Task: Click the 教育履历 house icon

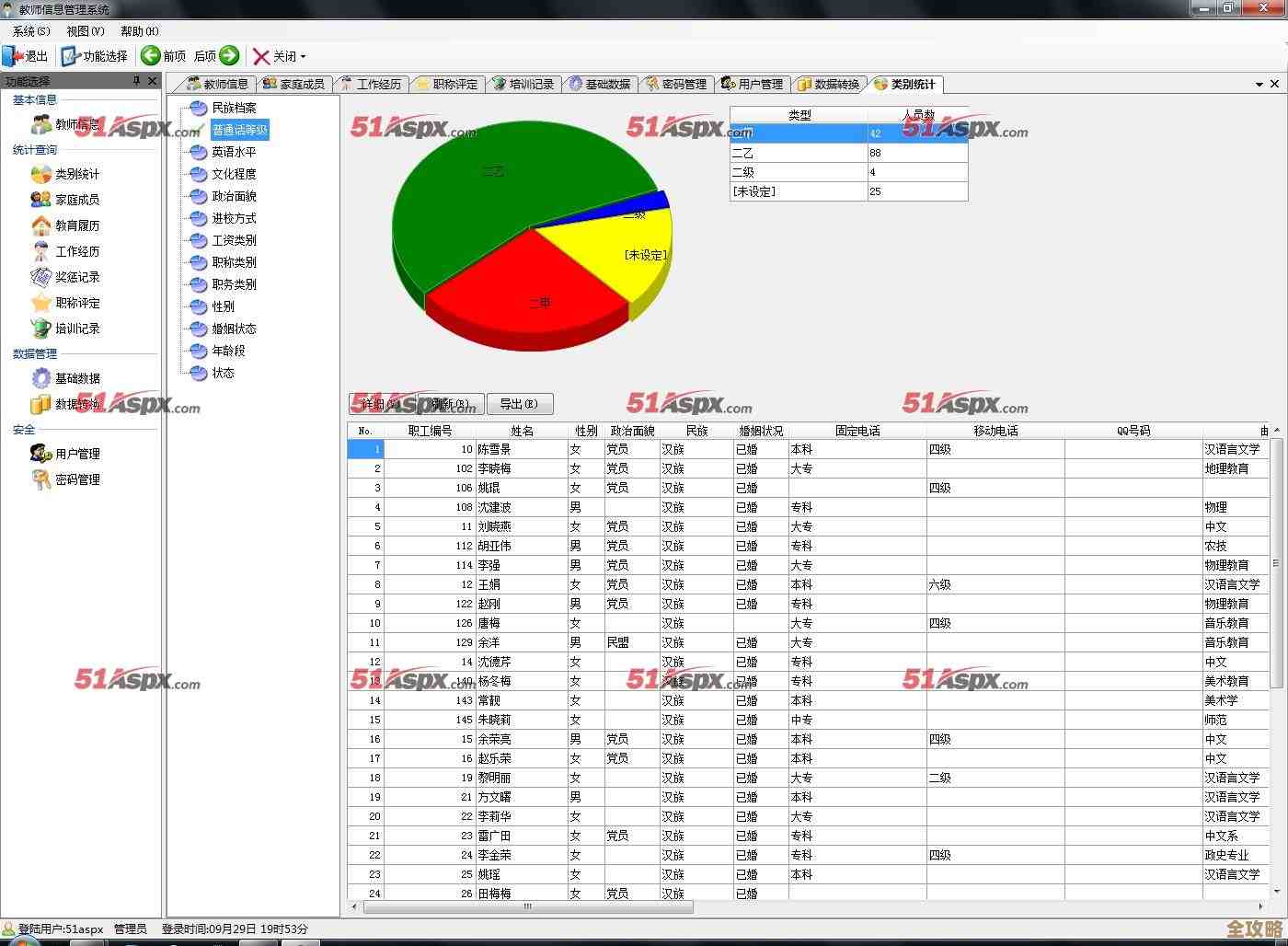Action: coord(40,225)
